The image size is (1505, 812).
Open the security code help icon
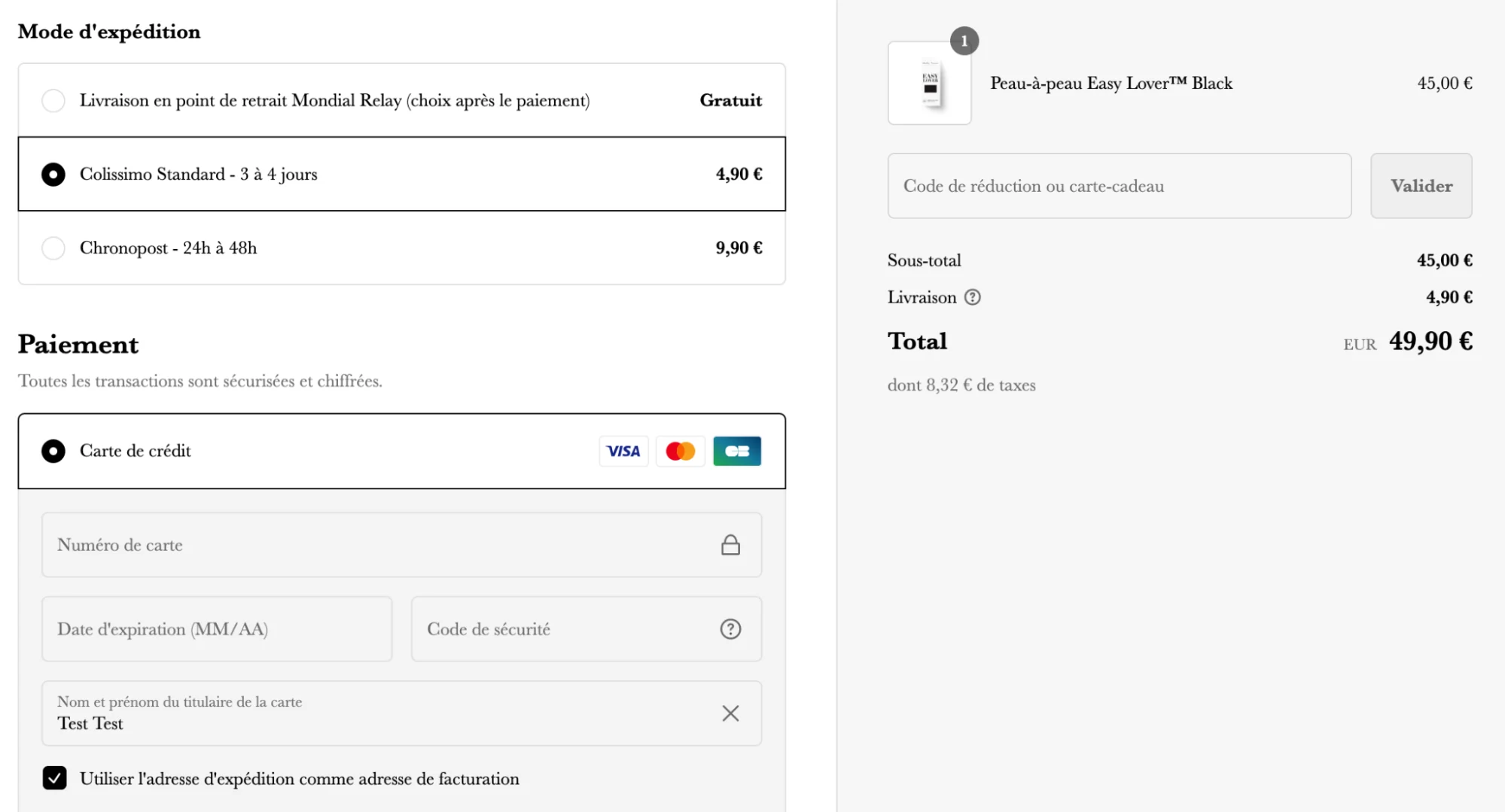click(730, 629)
